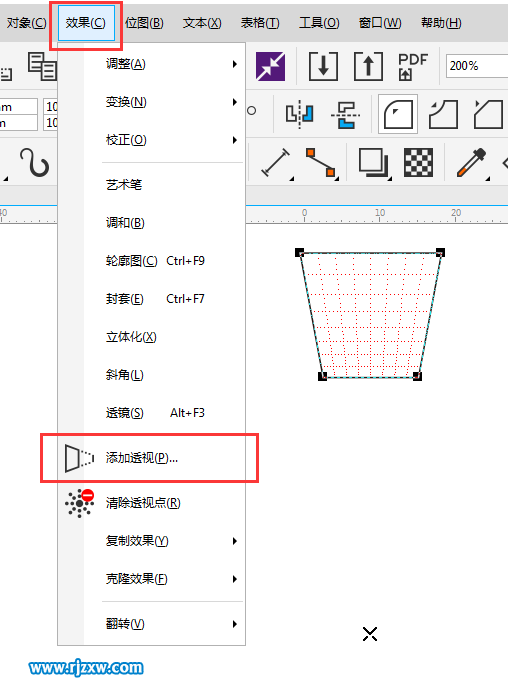Toggle the Chamfered corner style button

pyautogui.click(x=489, y=114)
